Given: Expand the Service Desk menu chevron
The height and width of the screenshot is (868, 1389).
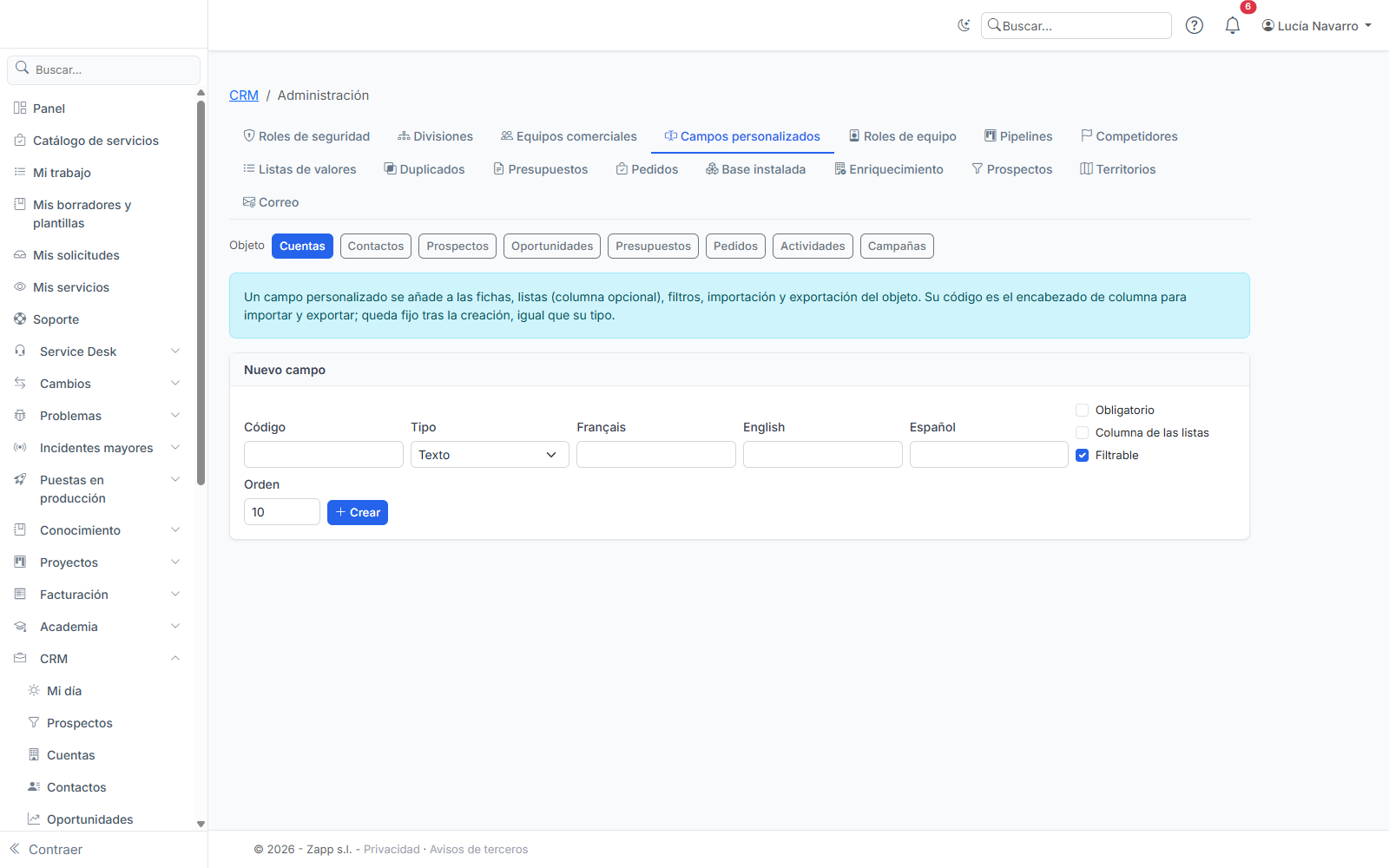Looking at the screenshot, I should coord(175,352).
